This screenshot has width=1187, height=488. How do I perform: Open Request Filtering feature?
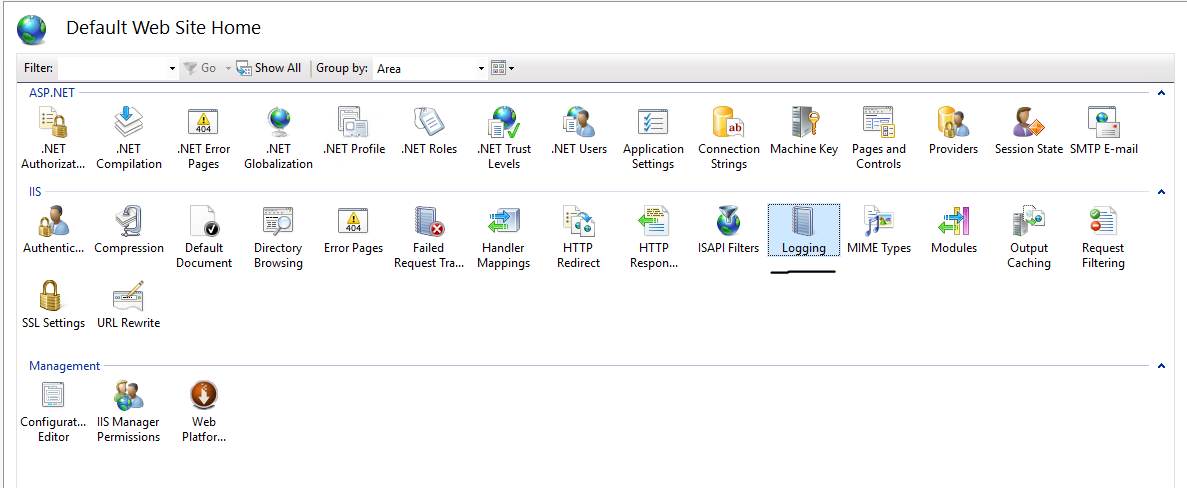pos(1103,238)
